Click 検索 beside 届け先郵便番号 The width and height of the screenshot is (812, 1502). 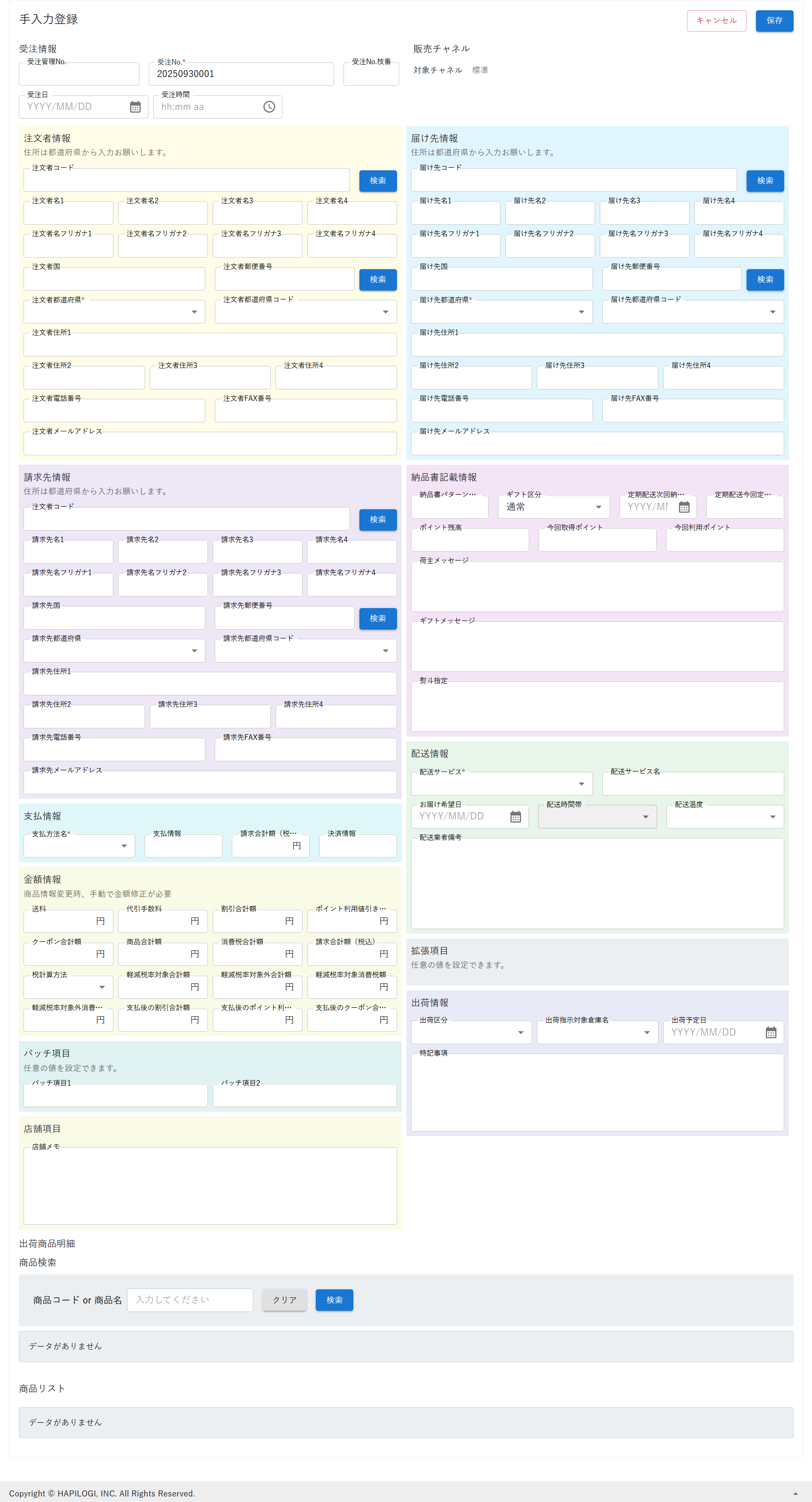[x=764, y=280]
